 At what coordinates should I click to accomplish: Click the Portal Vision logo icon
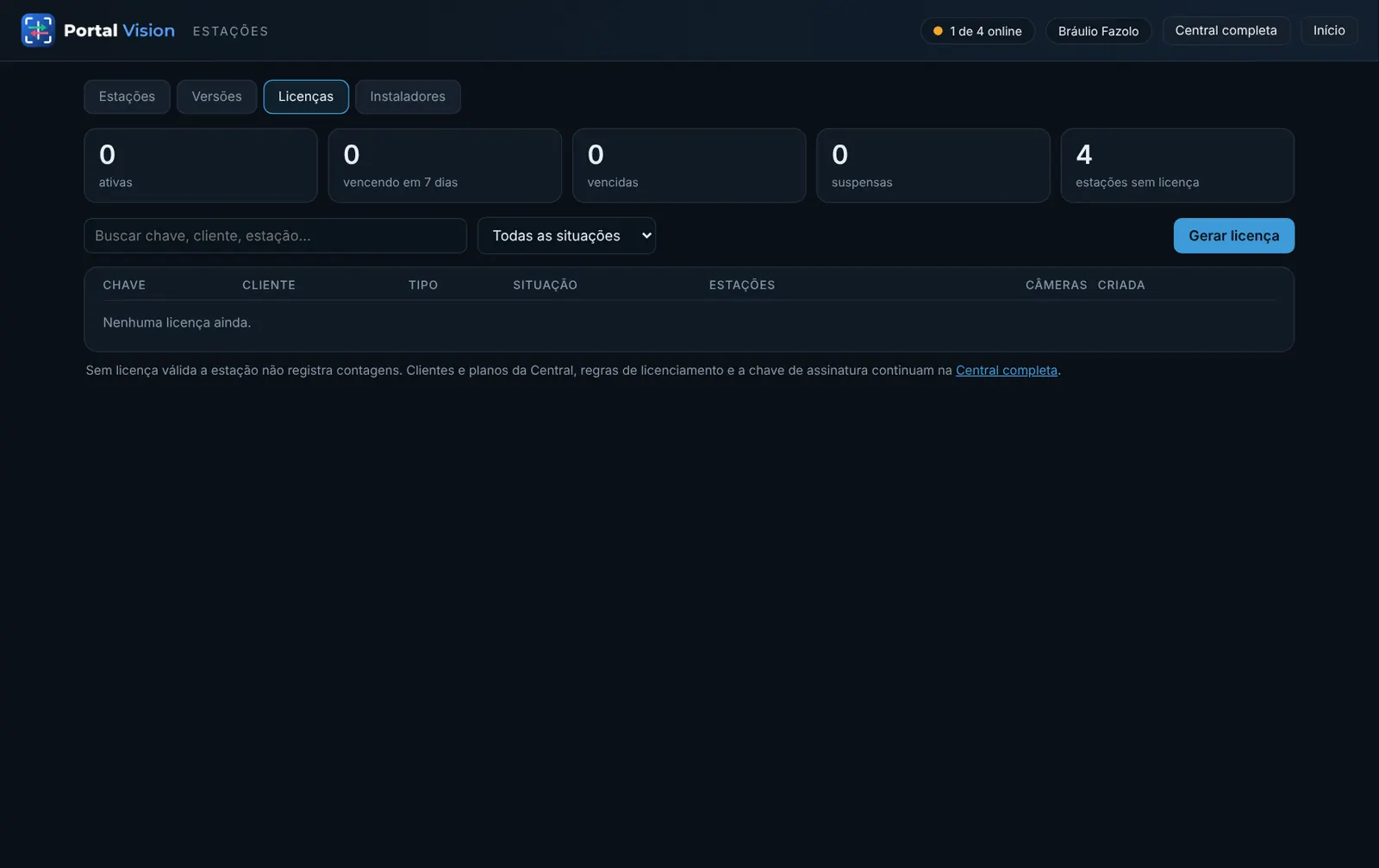point(38,30)
